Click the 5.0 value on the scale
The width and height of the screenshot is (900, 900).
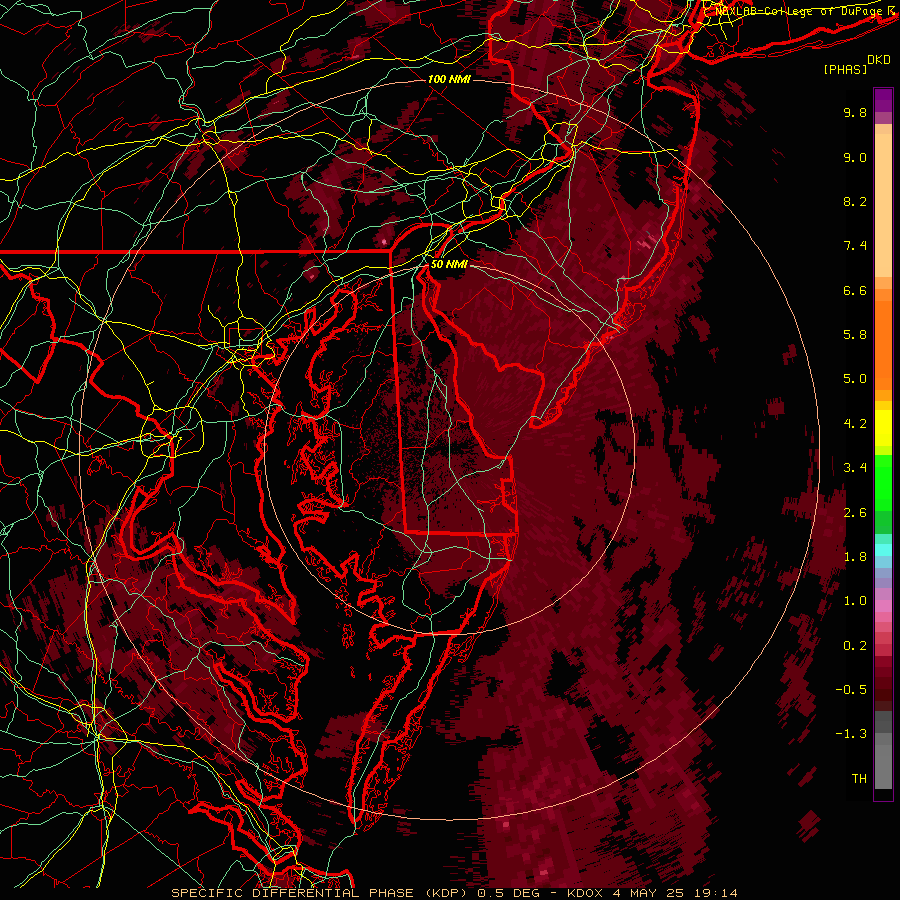coord(855,379)
